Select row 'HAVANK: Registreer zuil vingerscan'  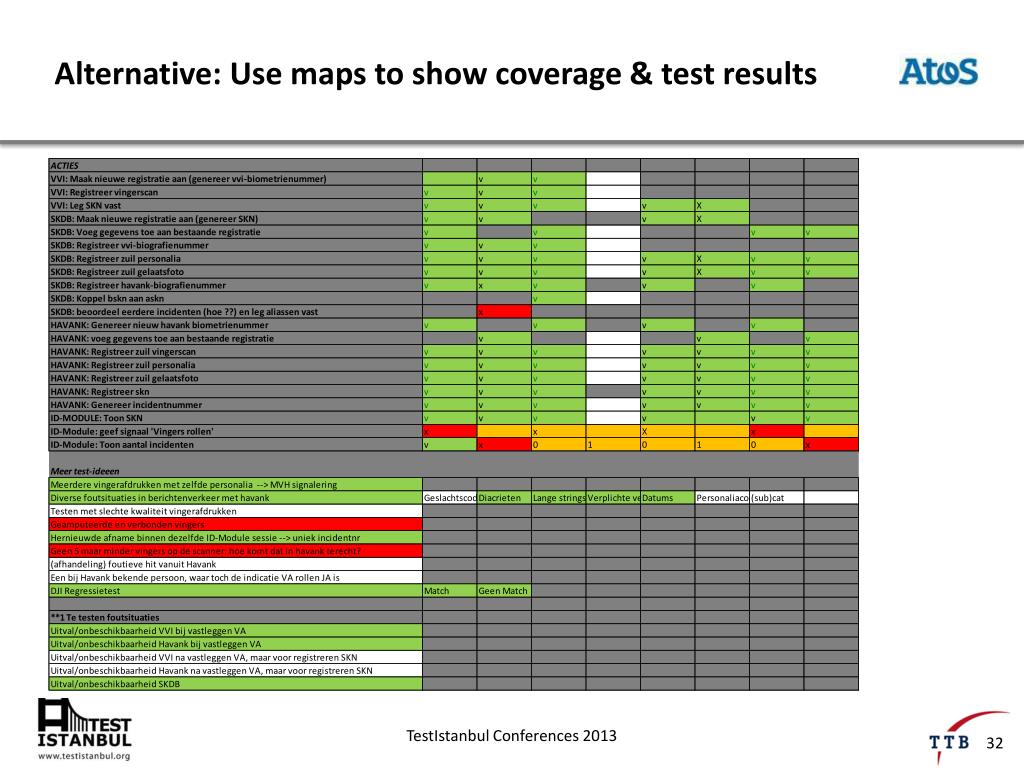236,352
